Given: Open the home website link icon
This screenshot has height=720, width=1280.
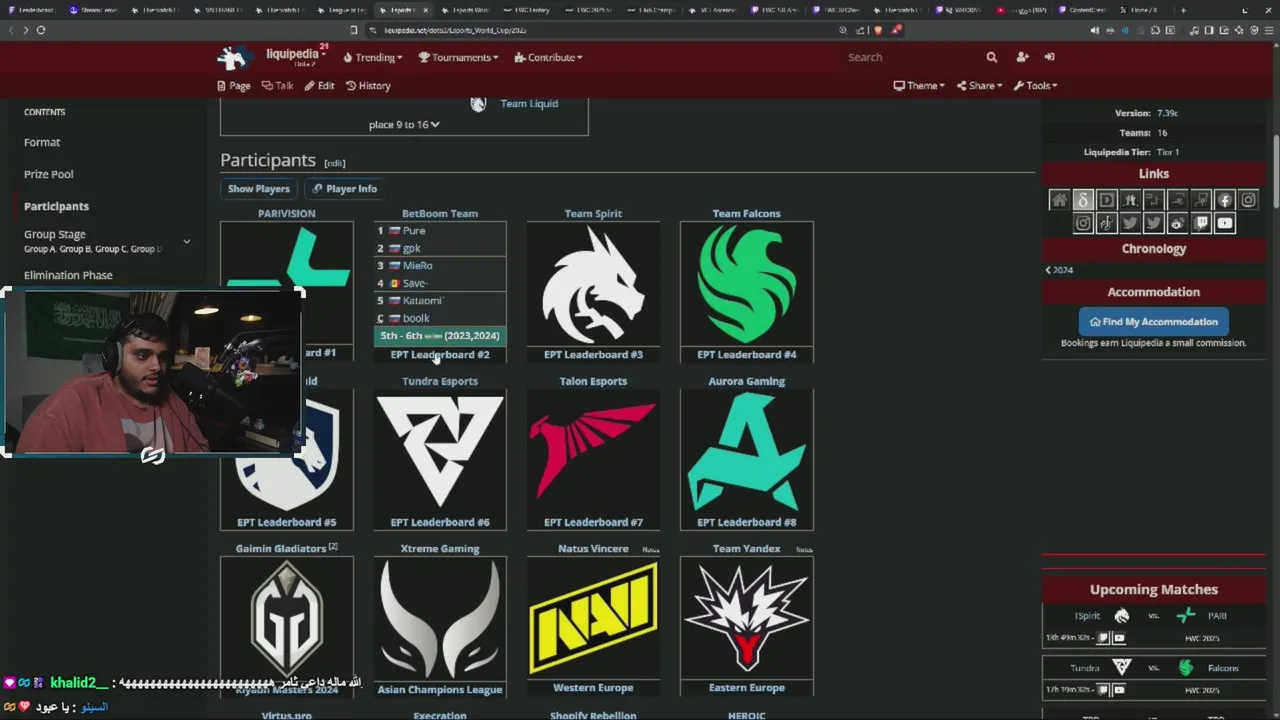Looking at the screenshot, I should click(1059, 200).
